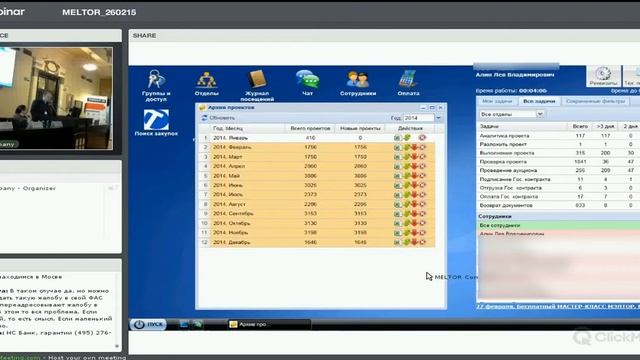Image resolution: width=640 pixels, height=360 pixels.
Task: Click the green arrow icon for 2014, Июнь
Action: coord(407,185)
